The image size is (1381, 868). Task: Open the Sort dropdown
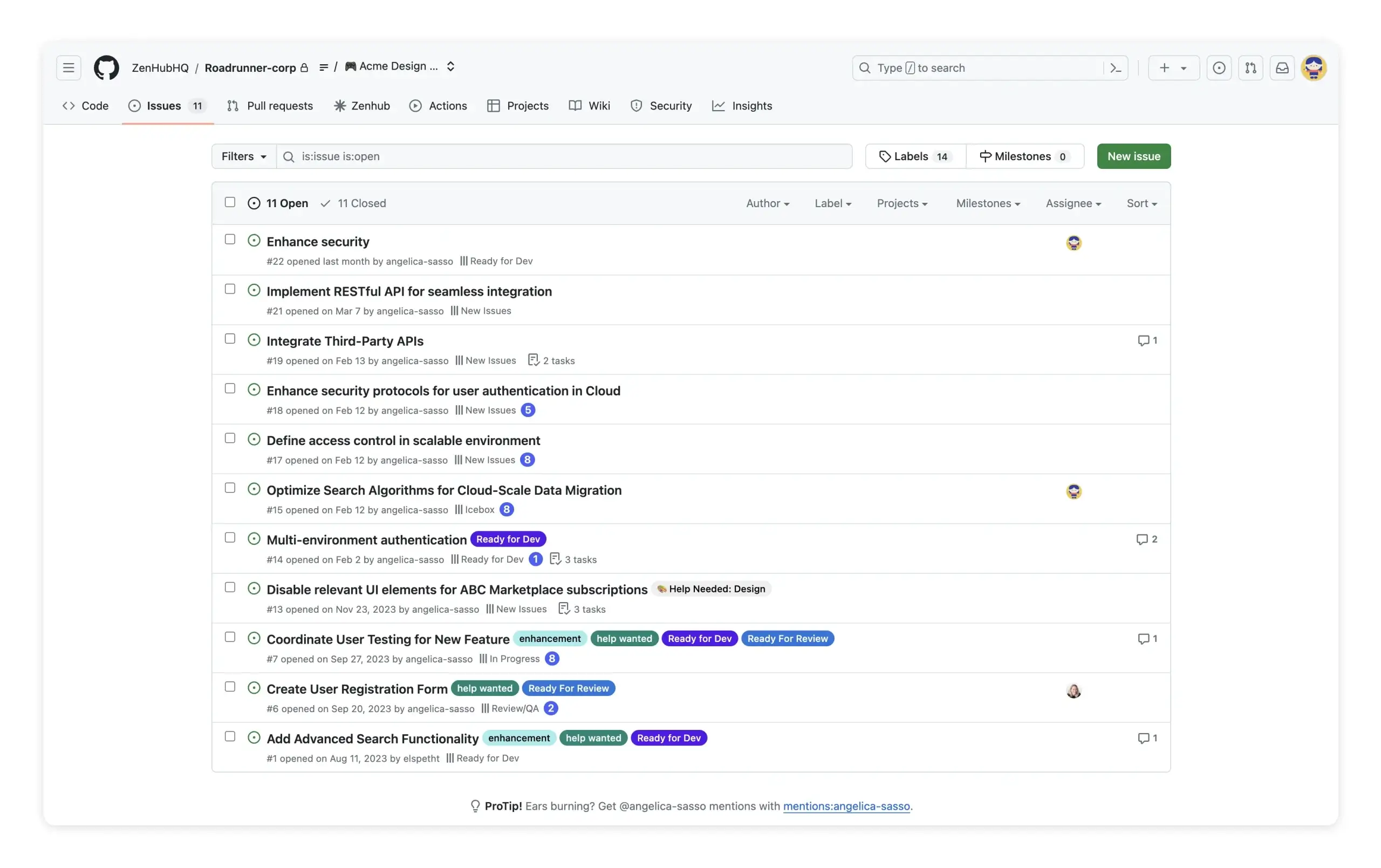1141,203
